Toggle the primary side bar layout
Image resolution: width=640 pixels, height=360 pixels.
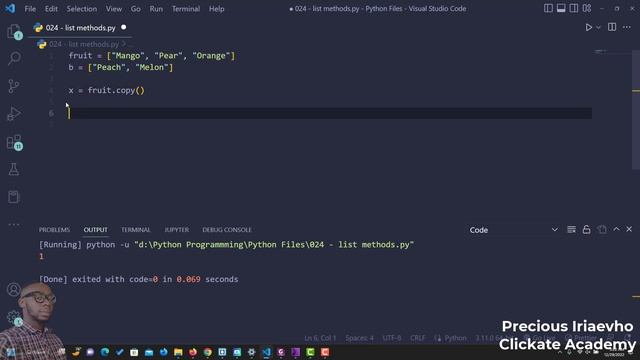point(548,8)
